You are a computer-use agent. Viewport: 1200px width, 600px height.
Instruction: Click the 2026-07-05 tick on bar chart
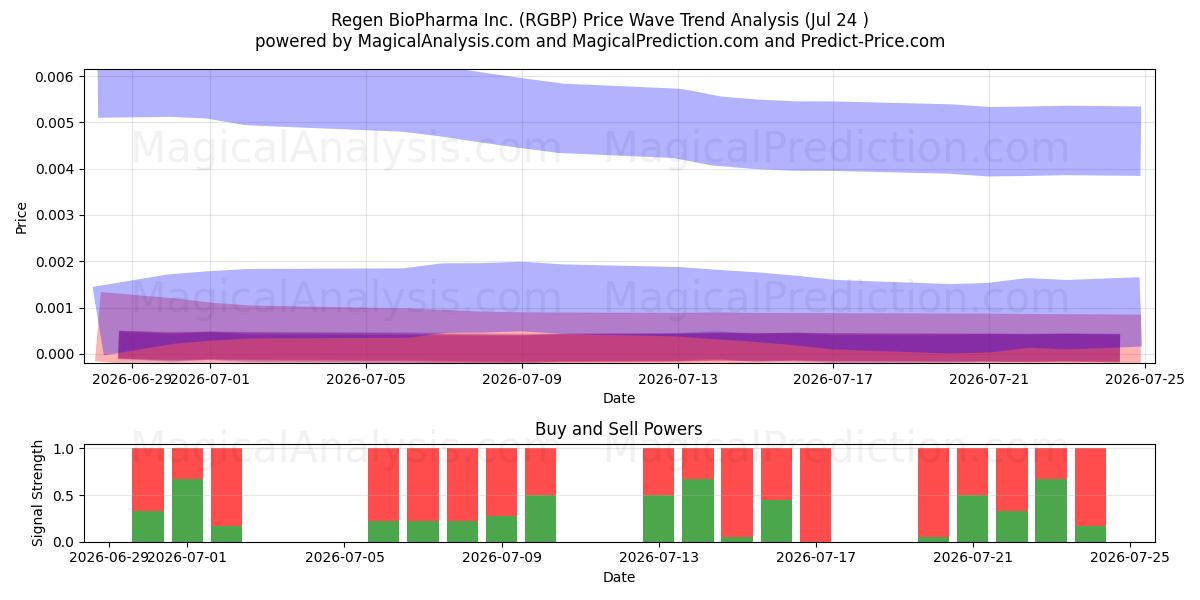click(x=345, y=557)
